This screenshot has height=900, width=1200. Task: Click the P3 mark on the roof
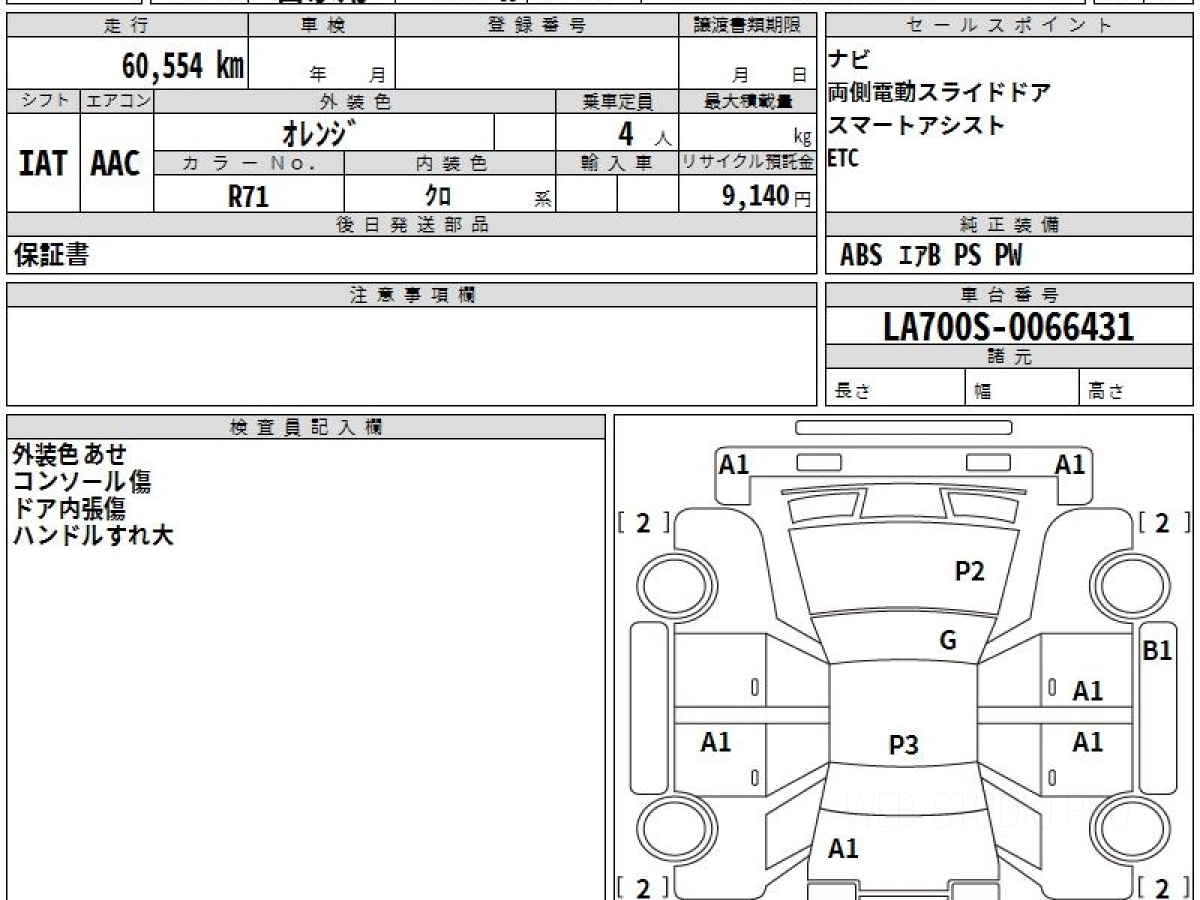(903, 745)
